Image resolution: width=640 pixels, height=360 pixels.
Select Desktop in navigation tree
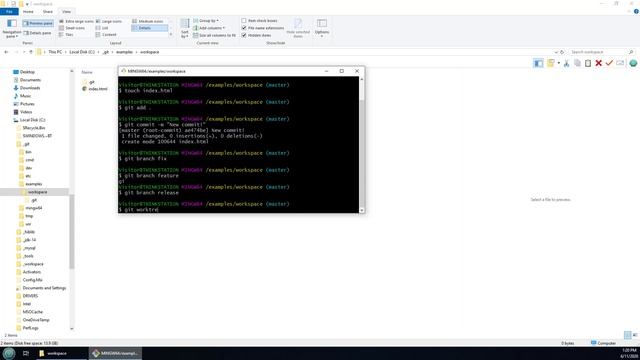pyautogui.click(x=27, y=72)
